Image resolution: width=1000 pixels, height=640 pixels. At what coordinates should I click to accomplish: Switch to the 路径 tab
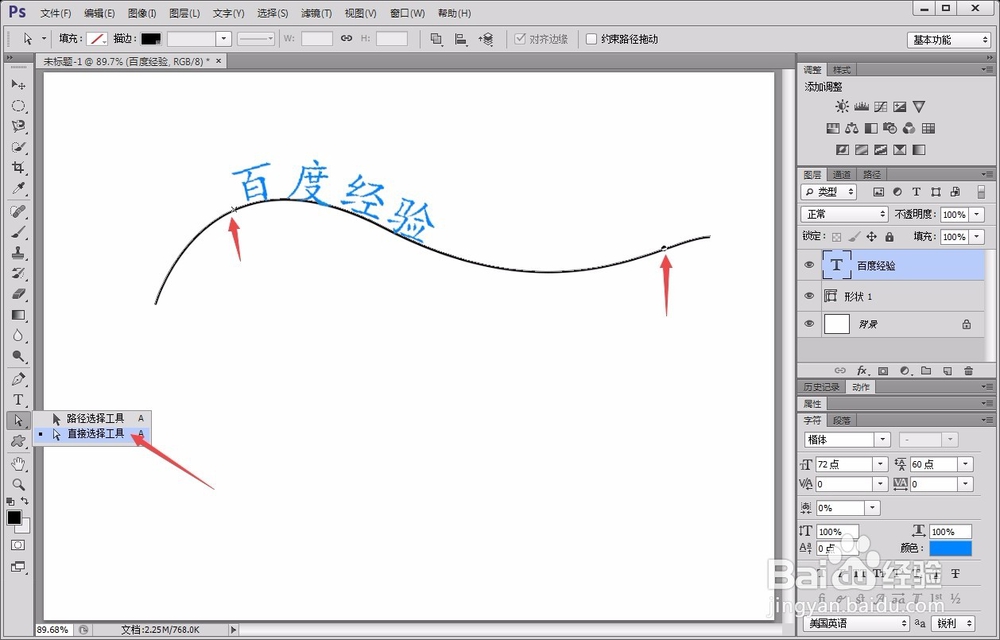point(872,174)
